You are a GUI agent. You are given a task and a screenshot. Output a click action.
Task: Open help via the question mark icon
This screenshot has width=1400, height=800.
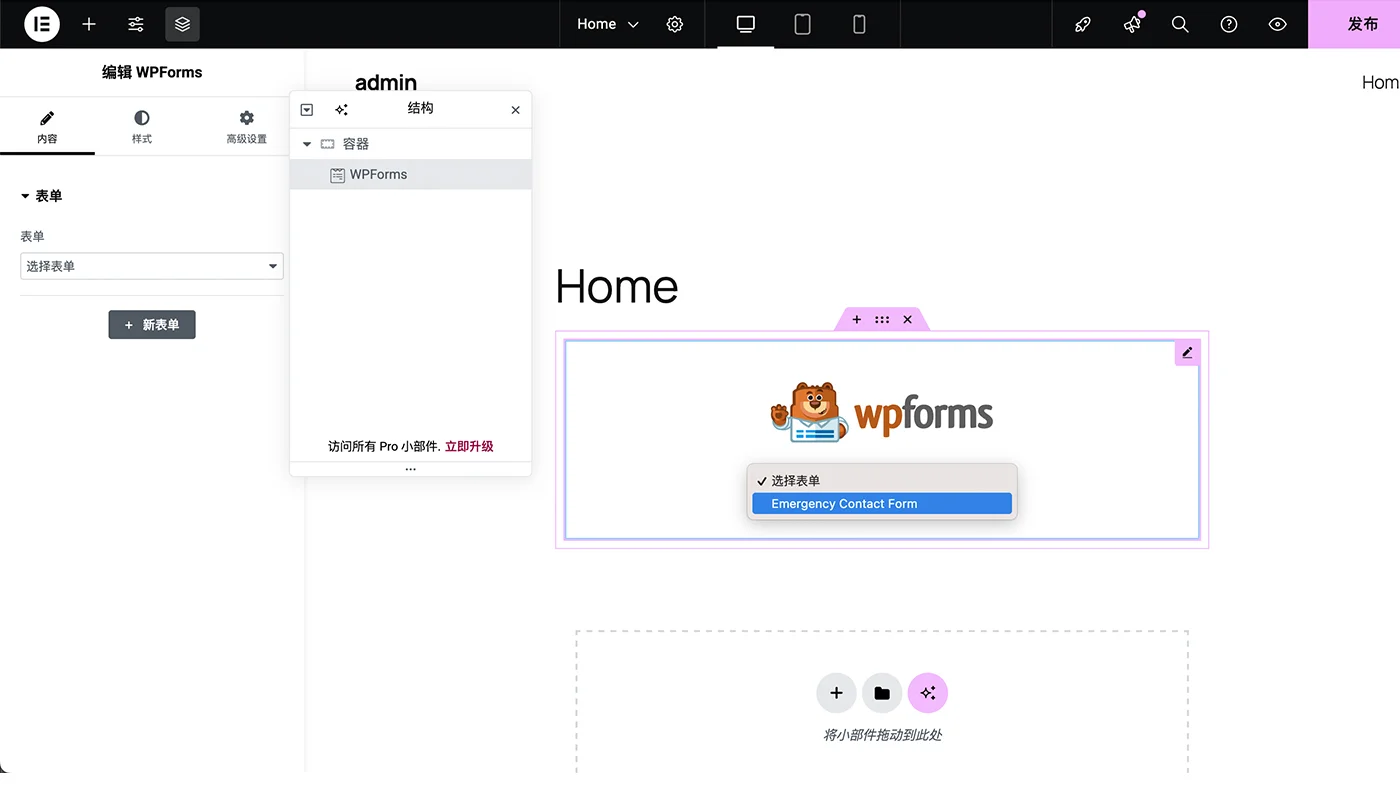tap(1228, 24)
